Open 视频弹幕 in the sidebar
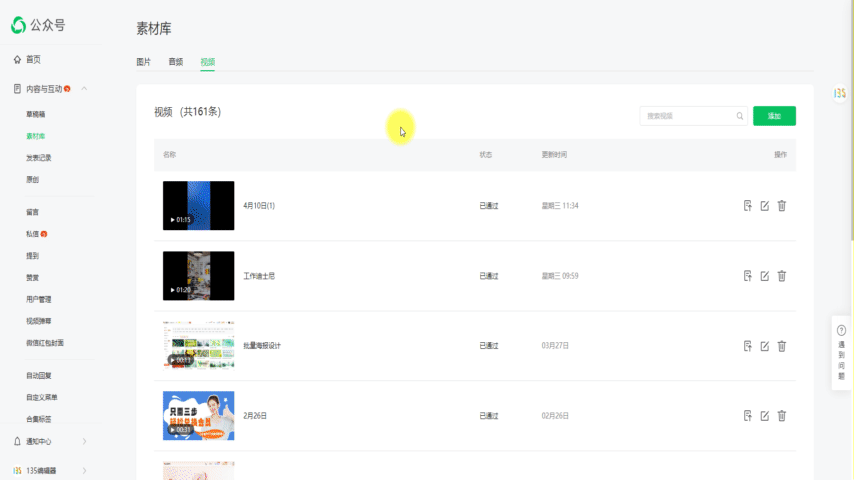Image resolution: width=854 pixels, height=480 pixels. (39, 321)
